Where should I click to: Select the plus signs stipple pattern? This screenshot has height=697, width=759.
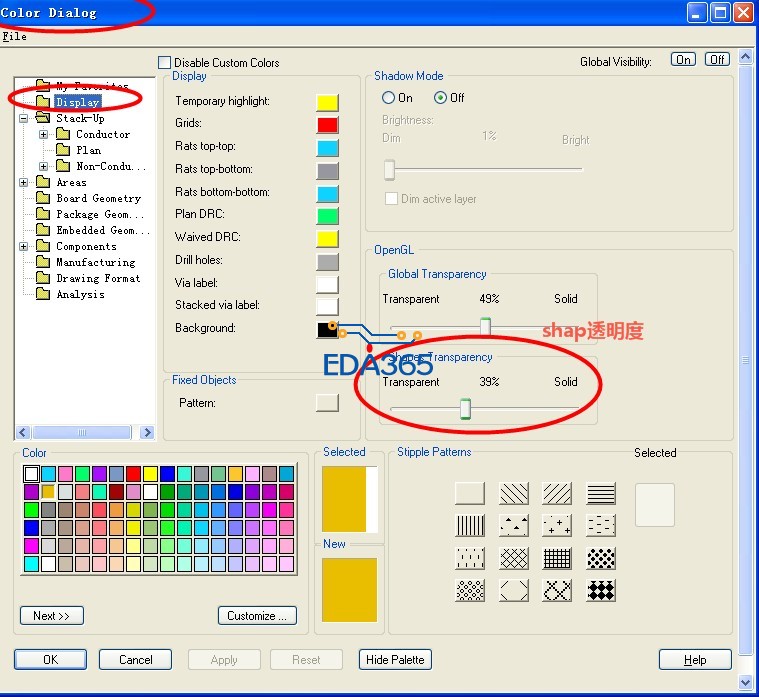[x=557, y=526]
